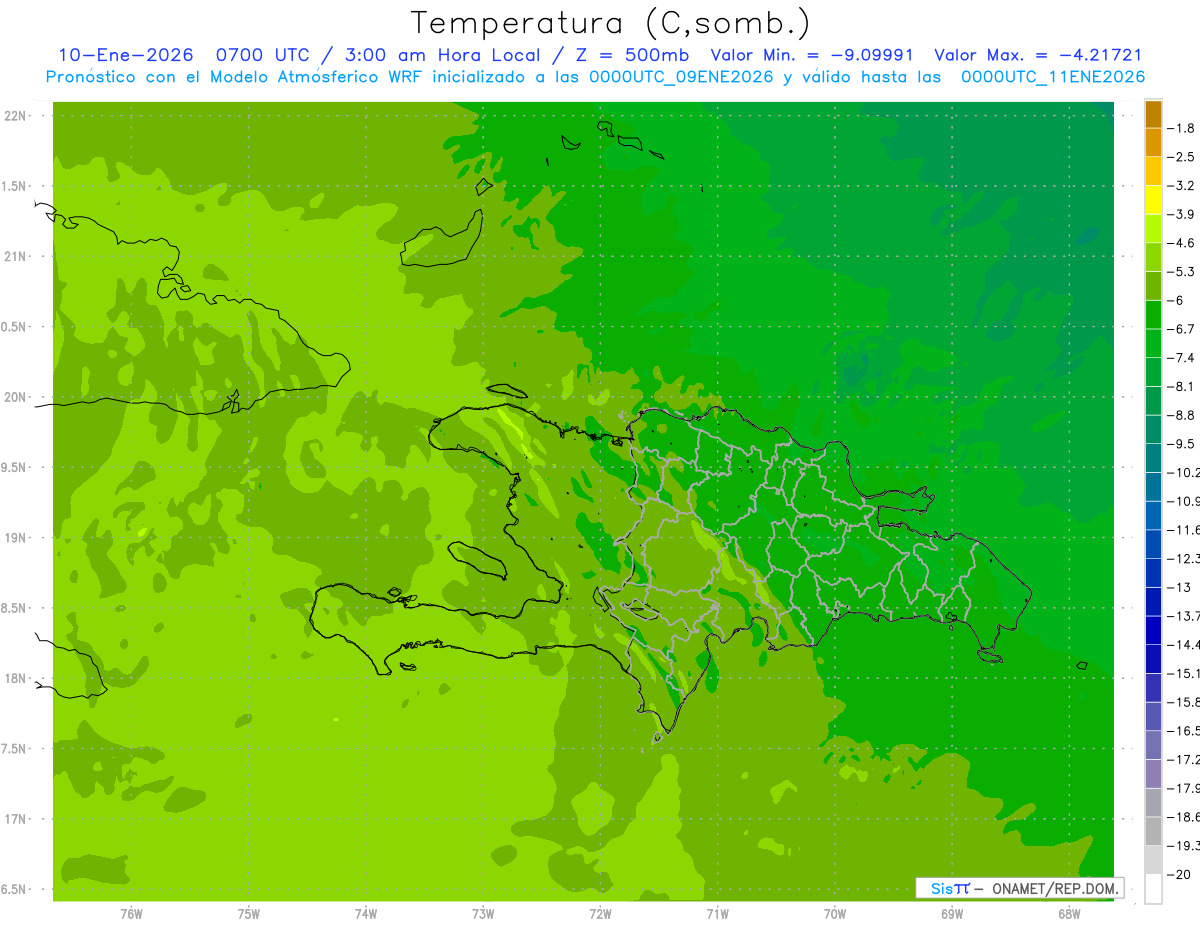
Task: Select the '-13' colorbar value
Action: 1178,588
